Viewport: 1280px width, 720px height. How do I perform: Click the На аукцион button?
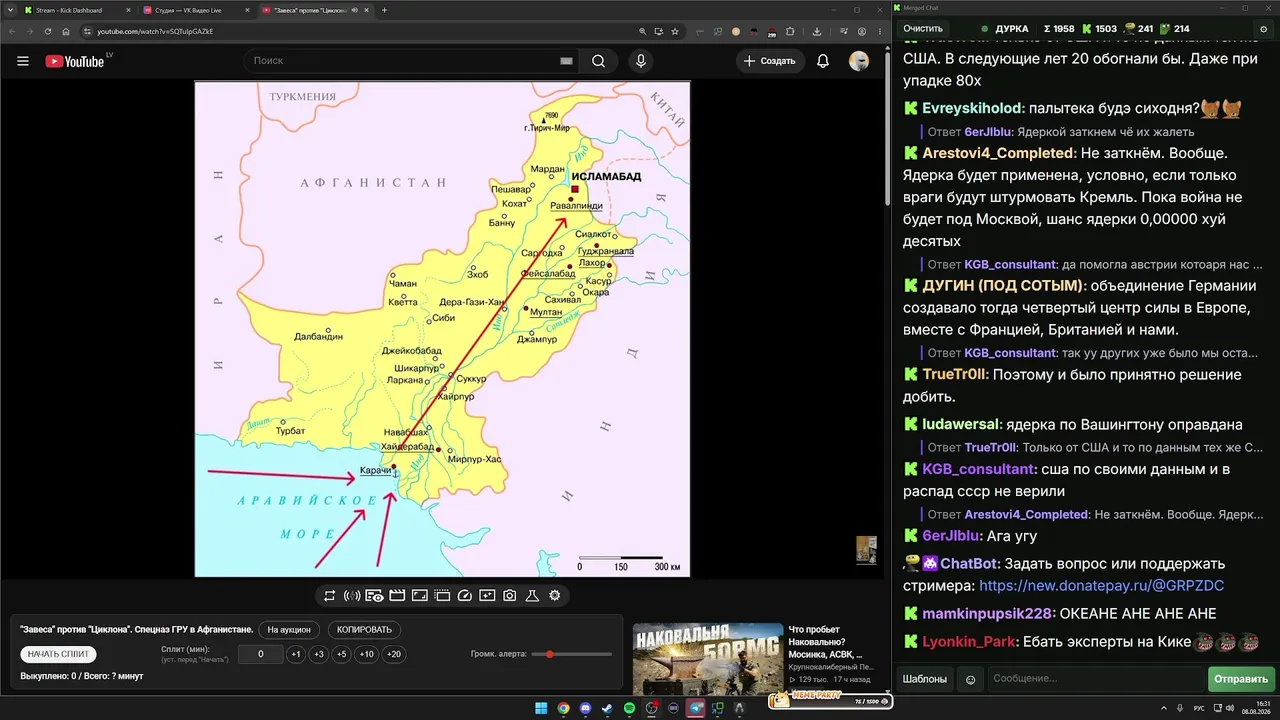point(290,630)
